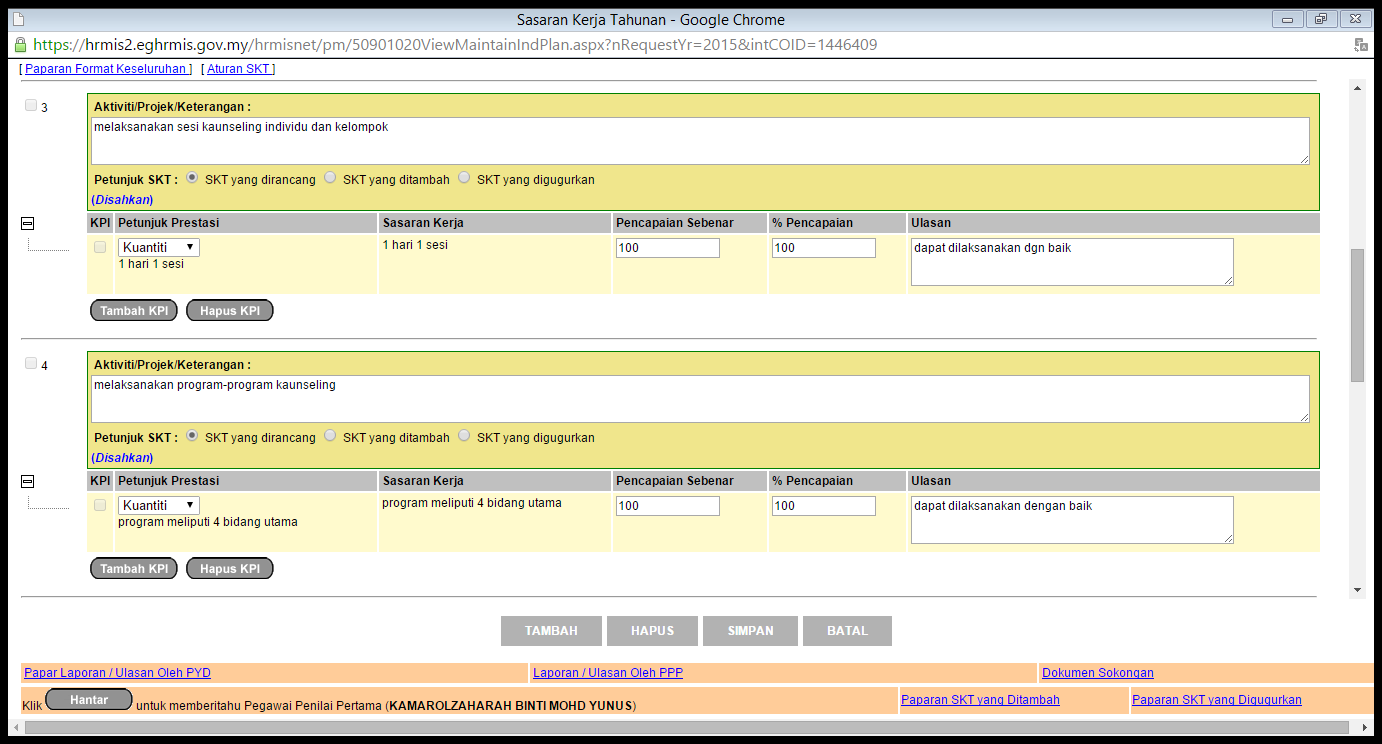Open Kuantiti dropdown in '1 hari 1 sesi' row
1382x744 pixels.
click(159, 247)
